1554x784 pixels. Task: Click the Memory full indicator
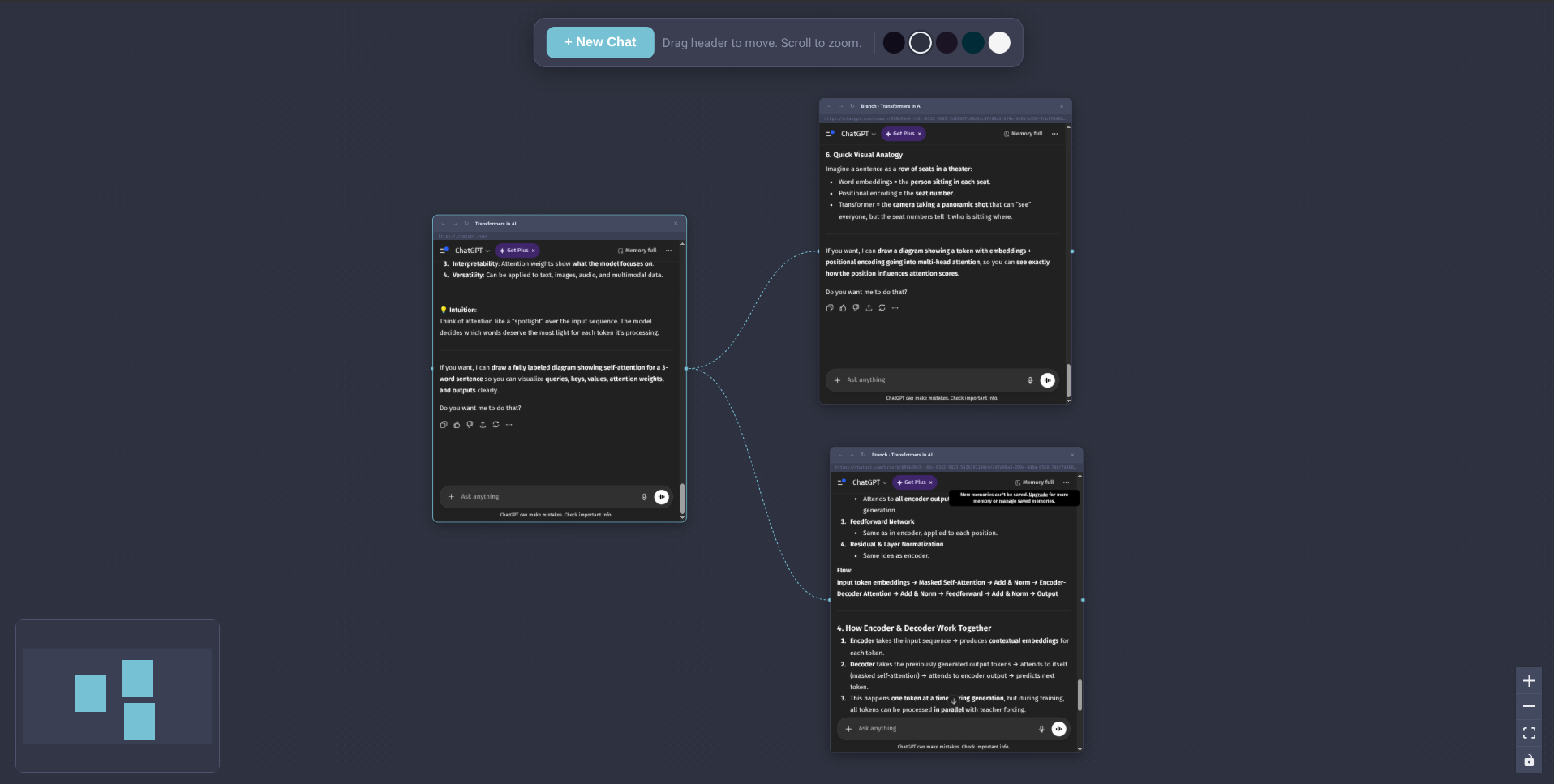(x=637, y=251)
